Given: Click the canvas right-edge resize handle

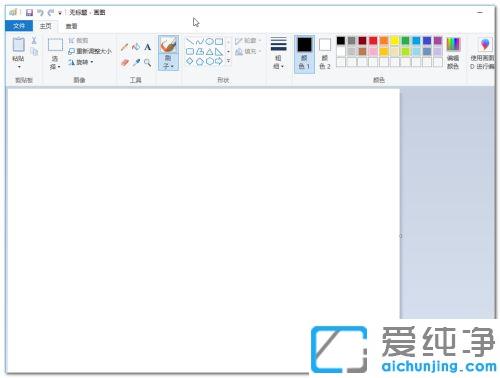Looking at the screenshot, I should tap(401, 236).
